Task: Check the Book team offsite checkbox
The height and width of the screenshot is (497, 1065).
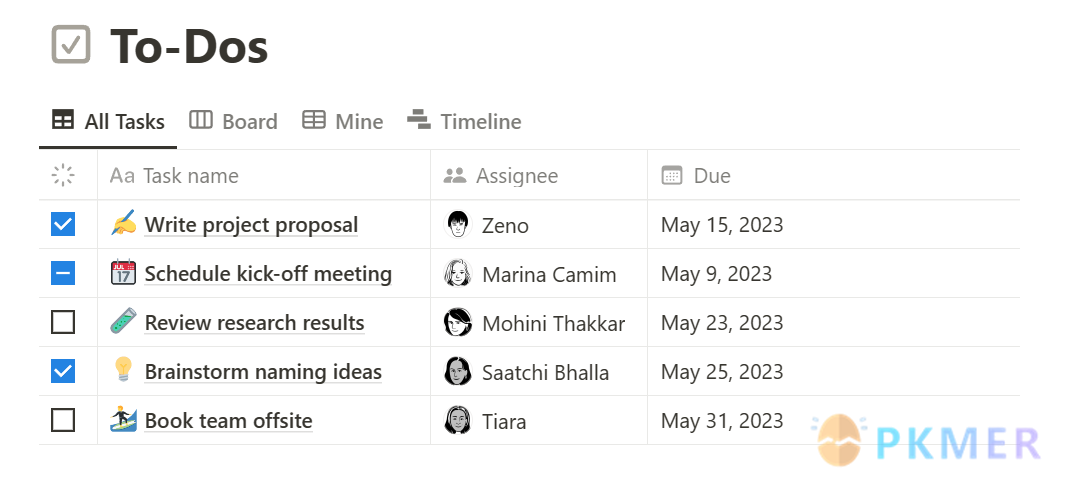Action: 63,420
